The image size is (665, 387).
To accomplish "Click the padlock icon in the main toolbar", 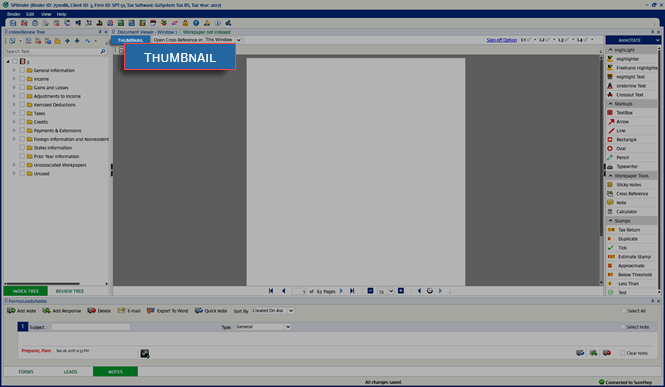I will 185,23.
